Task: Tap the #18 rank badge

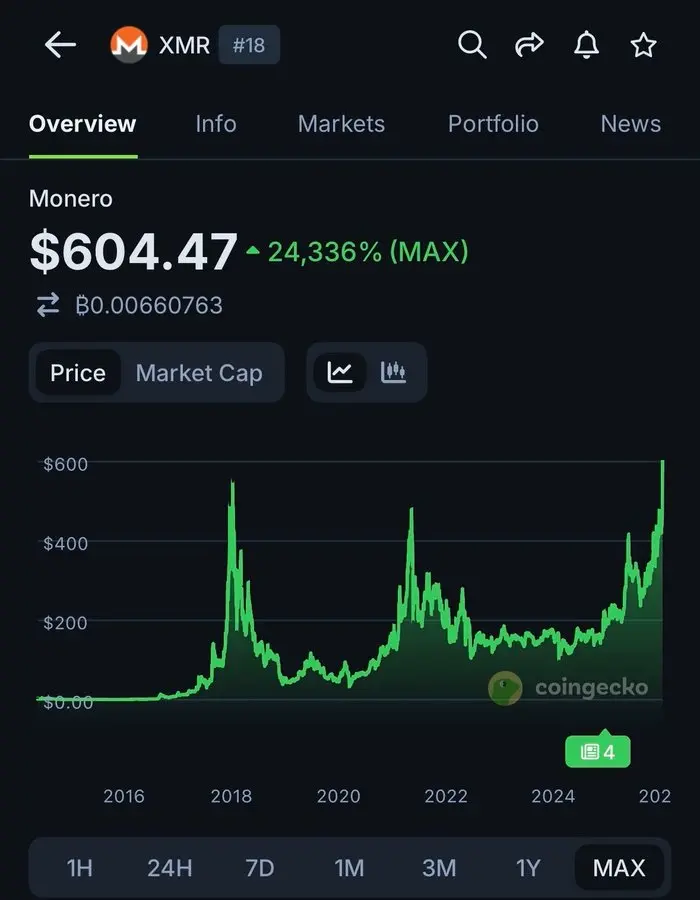Action: pos(249,45)
